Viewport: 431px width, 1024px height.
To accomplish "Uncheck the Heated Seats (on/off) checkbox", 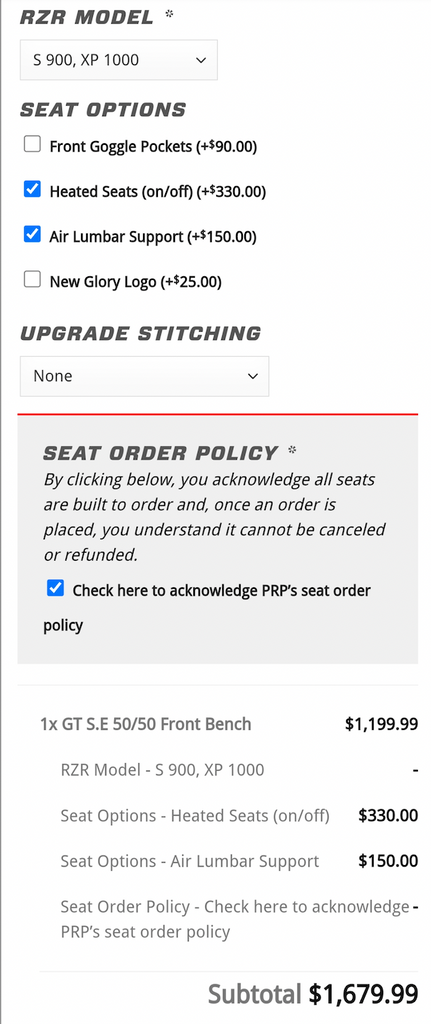I will 32,189.
